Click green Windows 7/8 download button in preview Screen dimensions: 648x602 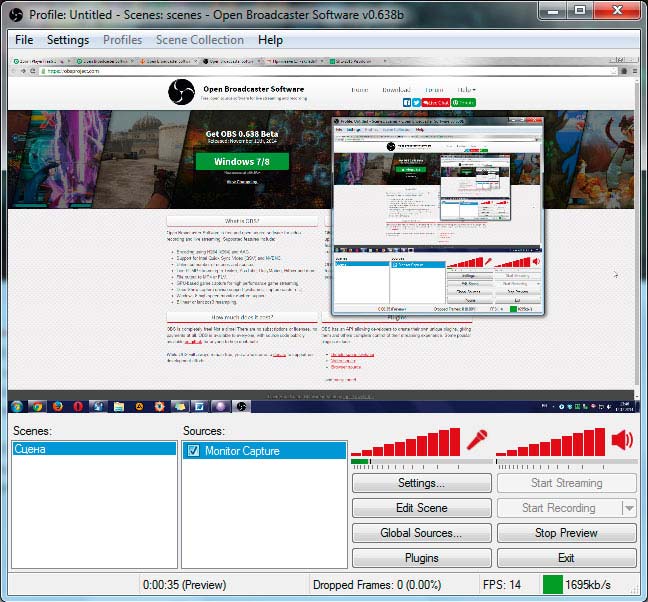(x=242, y=162)
